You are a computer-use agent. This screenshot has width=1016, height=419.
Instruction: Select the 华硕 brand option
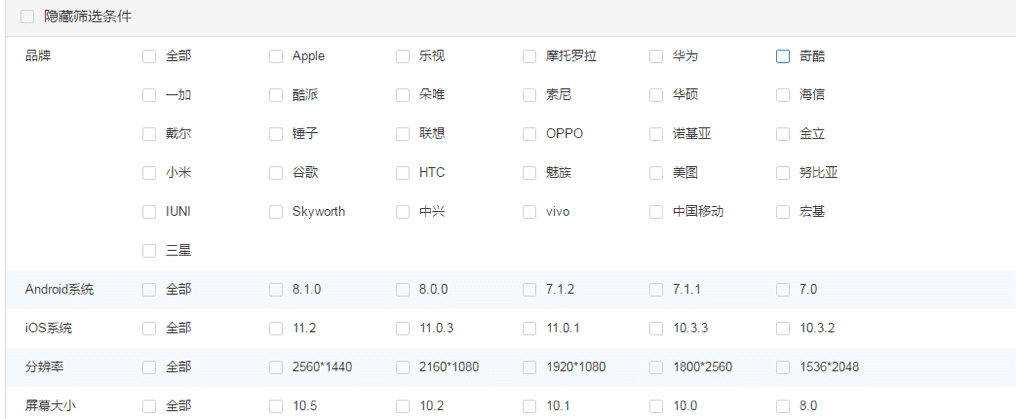tap(656, 95)
